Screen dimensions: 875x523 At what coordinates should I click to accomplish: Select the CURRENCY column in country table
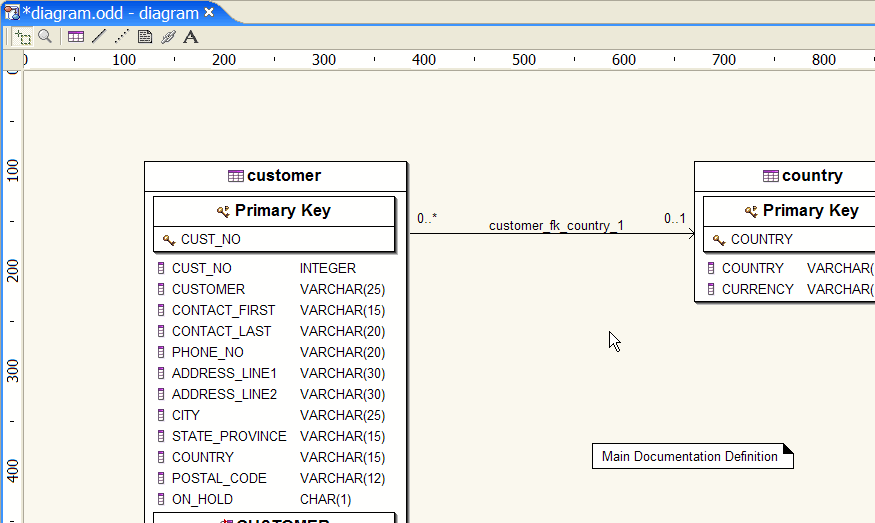point(757,289)
